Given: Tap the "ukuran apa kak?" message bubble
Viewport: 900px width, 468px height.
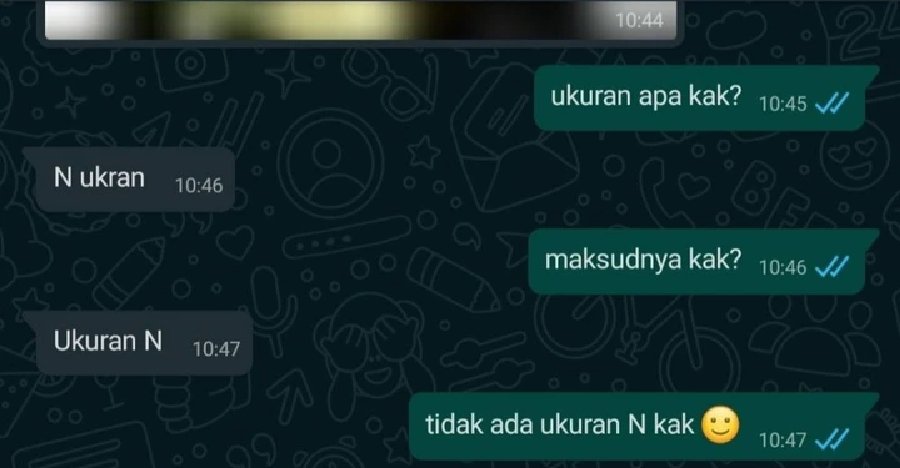Looking at the screenshot, I should pyautogui.click(x=700, y=98).
